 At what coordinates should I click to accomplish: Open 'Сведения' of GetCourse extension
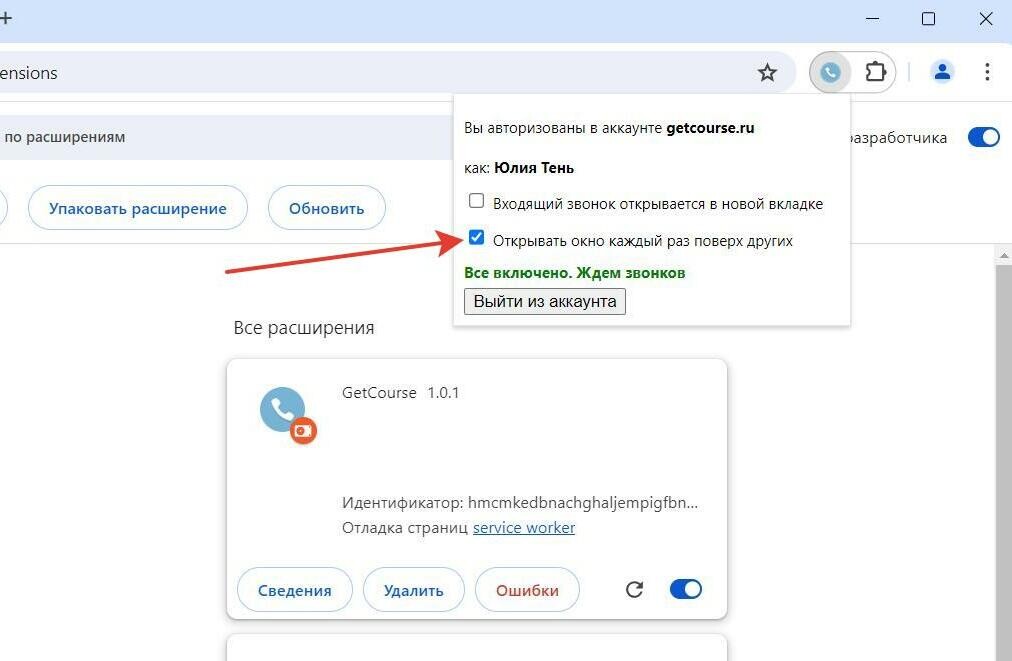pyautogui.click(x=295, y=589)
